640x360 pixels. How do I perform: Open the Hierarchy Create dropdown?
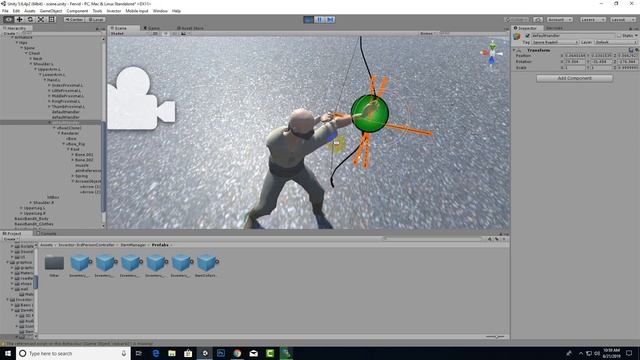point(10,33)
